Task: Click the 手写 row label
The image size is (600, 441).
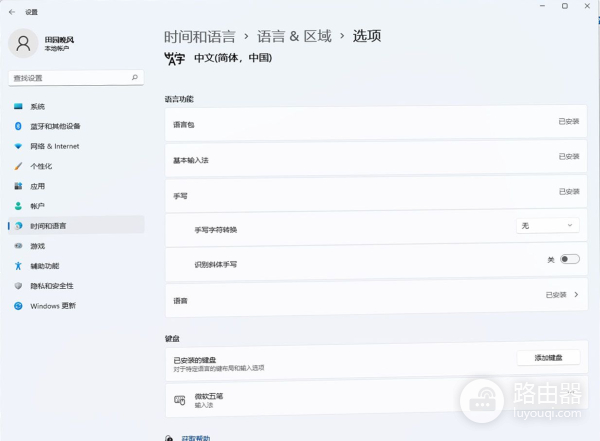Action: pos(180,196)
